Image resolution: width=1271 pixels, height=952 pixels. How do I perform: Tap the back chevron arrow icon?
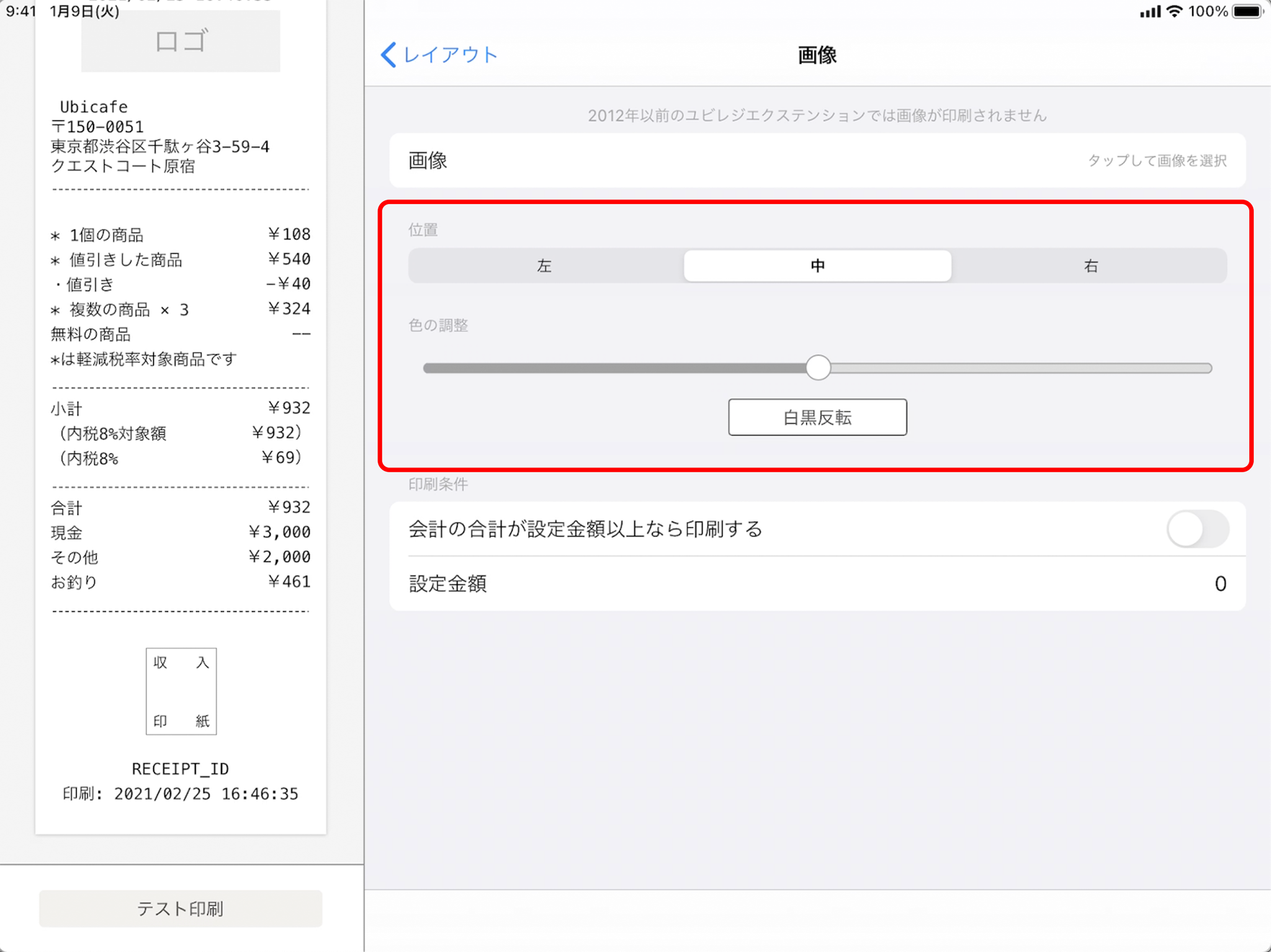(388, 55)
